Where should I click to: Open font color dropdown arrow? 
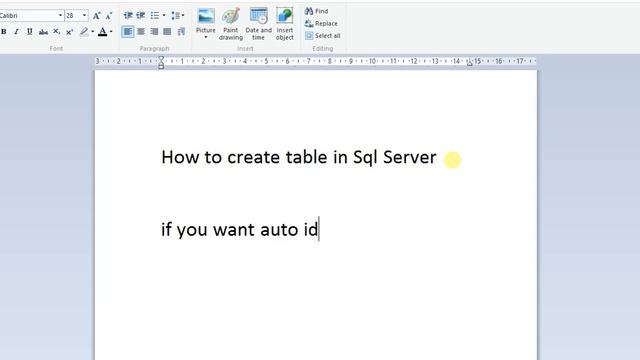tap(111, 32)
